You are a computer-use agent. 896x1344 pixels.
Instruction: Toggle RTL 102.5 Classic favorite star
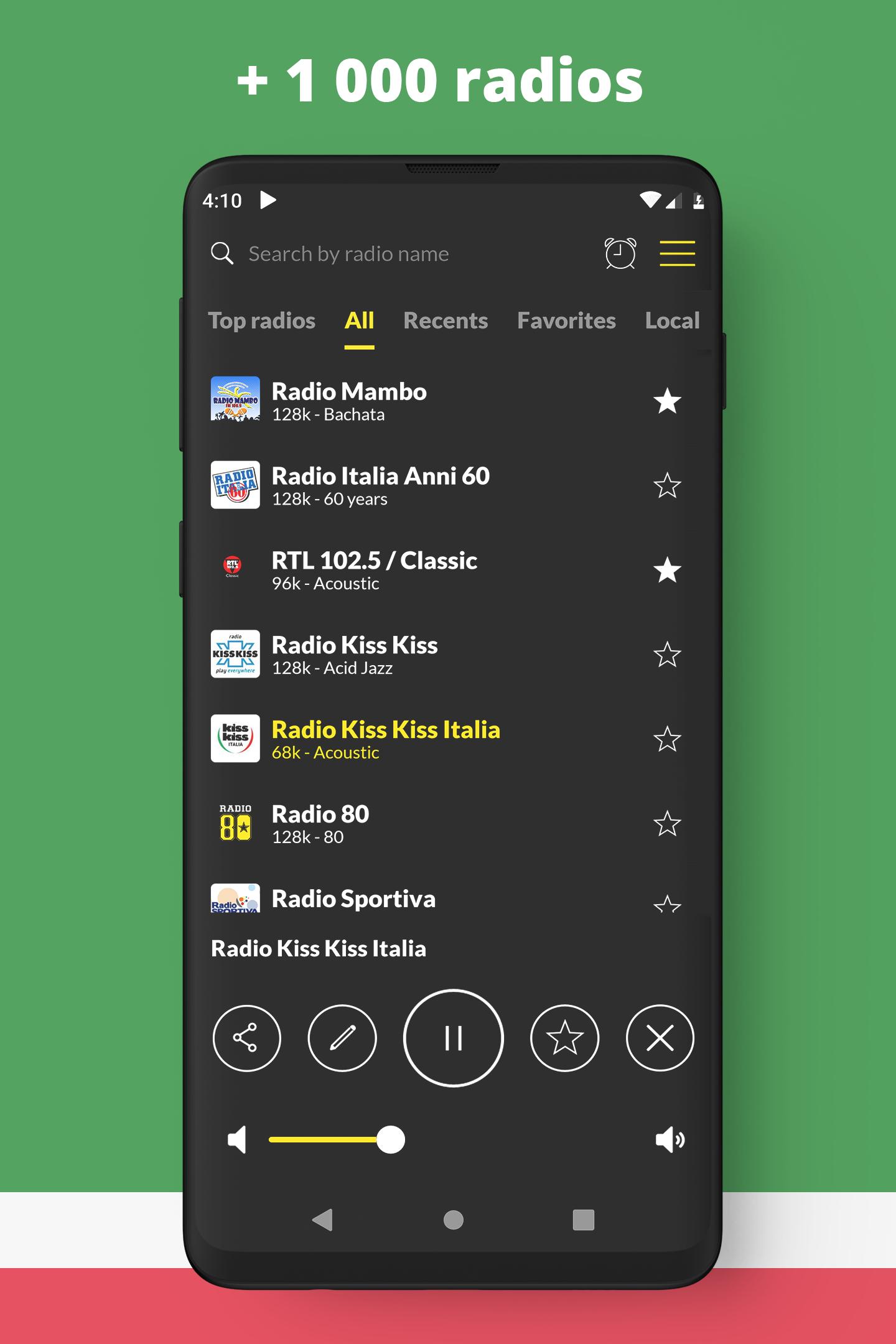point(667,570)
